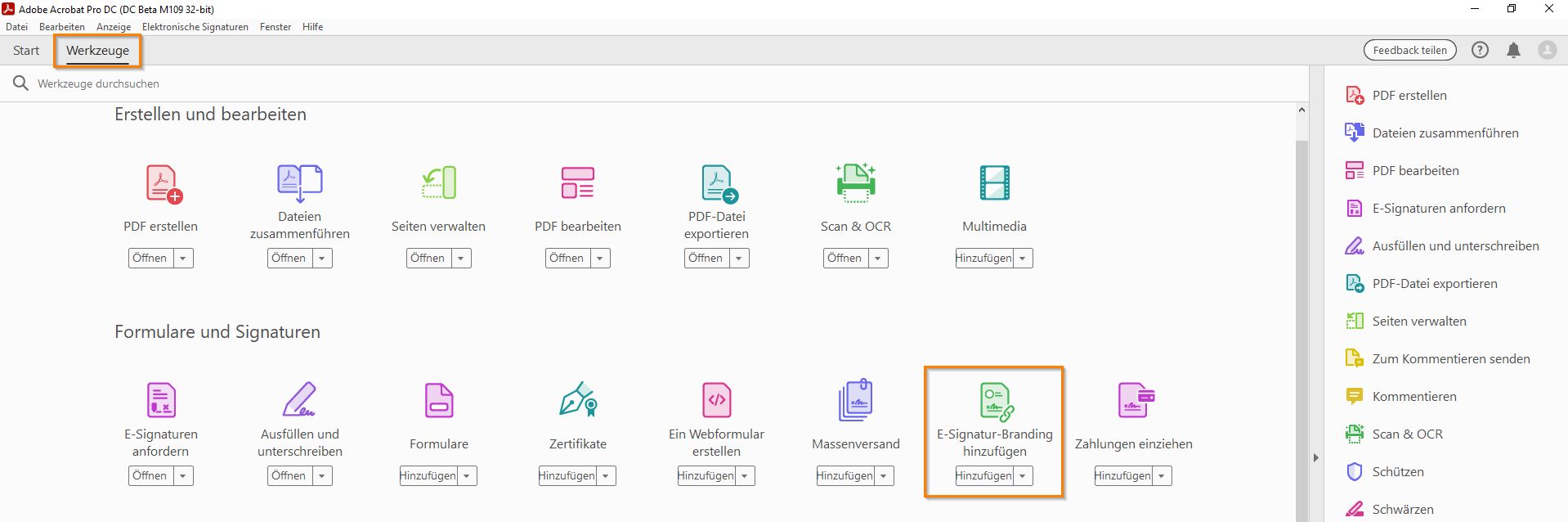This screenshot has width=1568, height=522.
Task: Open the PDF erstellen tool icon
Action: click(164, 183)
